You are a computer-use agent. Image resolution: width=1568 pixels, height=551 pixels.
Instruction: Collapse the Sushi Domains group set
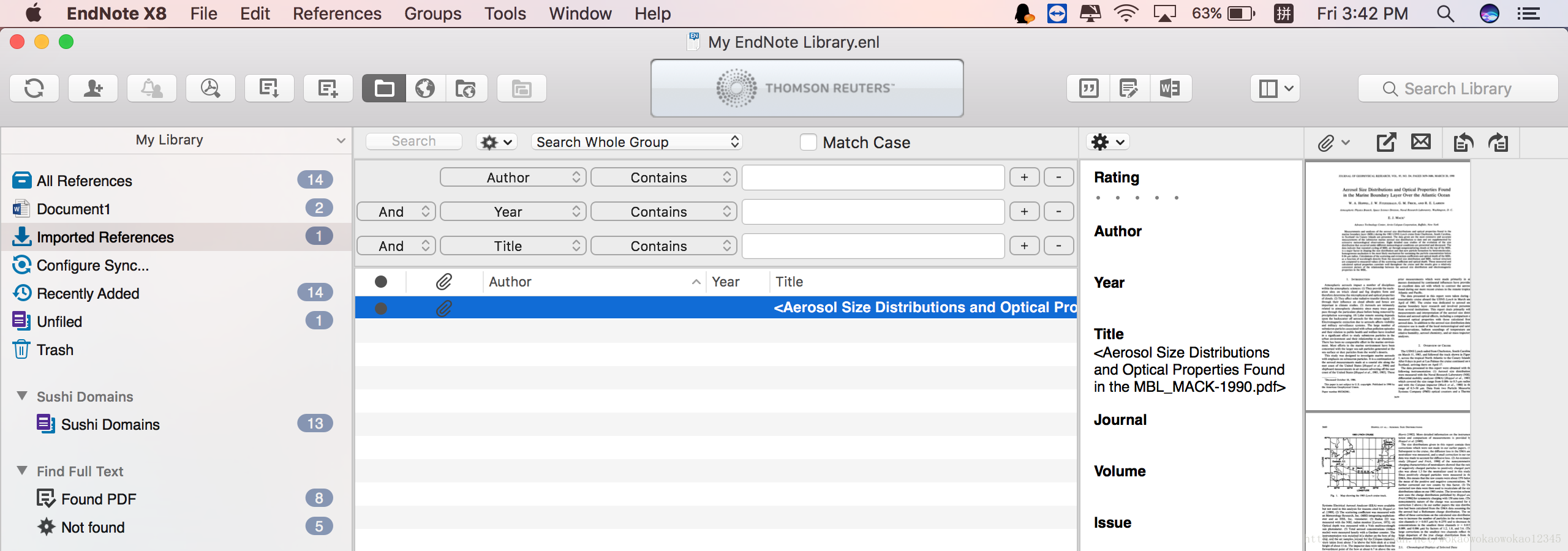(22, 396)
